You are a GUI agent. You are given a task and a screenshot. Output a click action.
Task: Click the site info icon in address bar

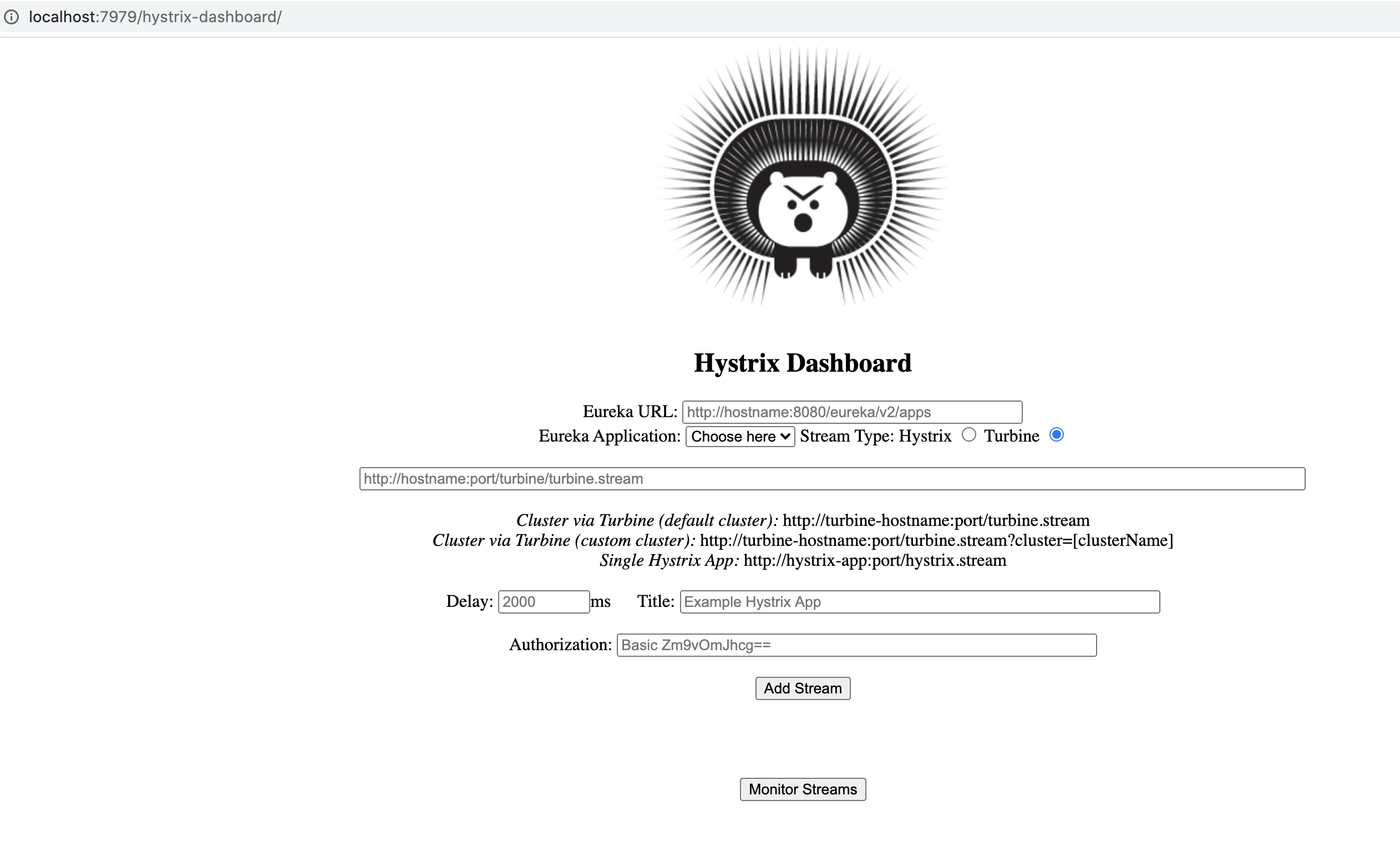coord(11,17)
